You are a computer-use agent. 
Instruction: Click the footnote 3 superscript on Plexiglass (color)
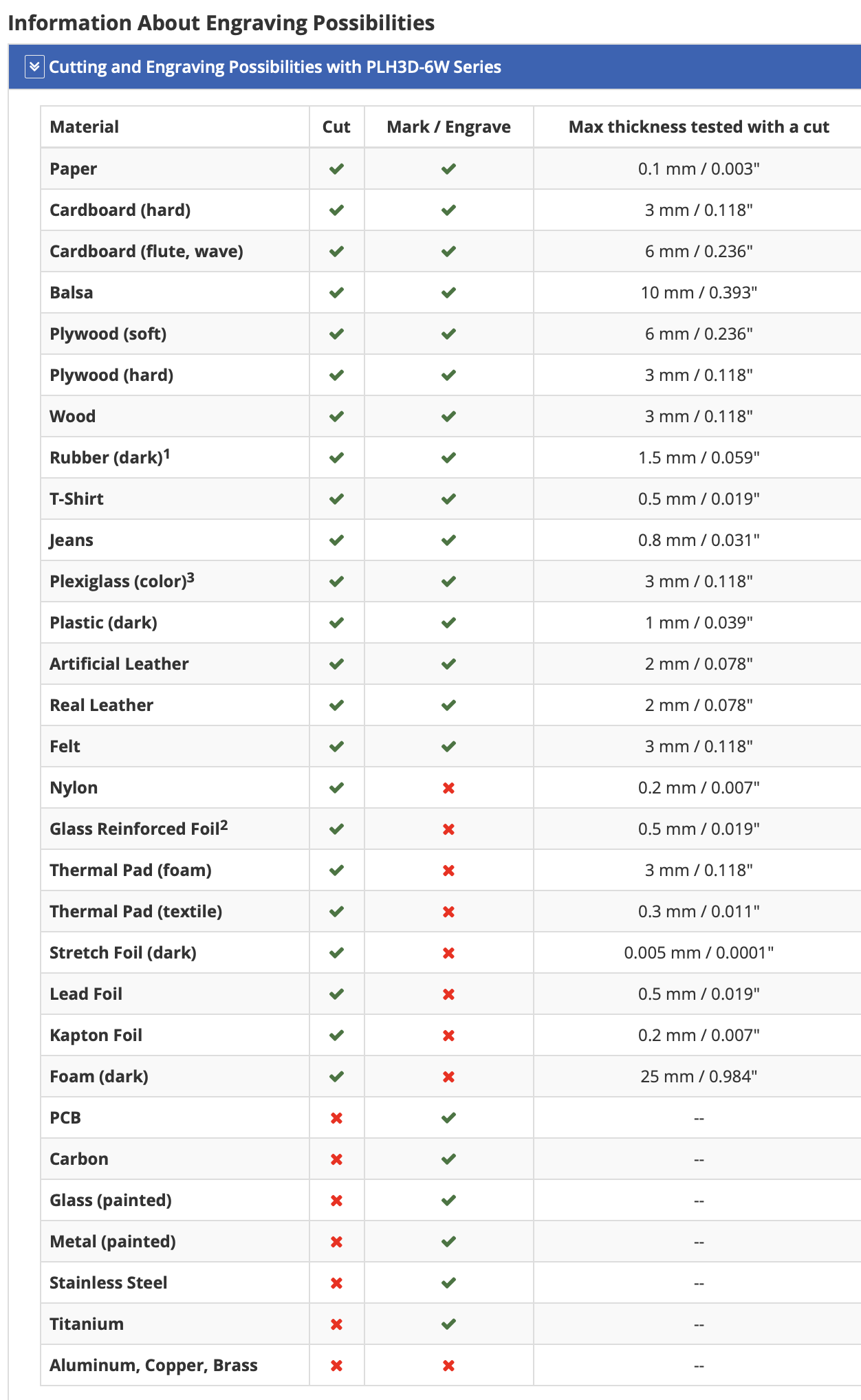click(190, 578)
